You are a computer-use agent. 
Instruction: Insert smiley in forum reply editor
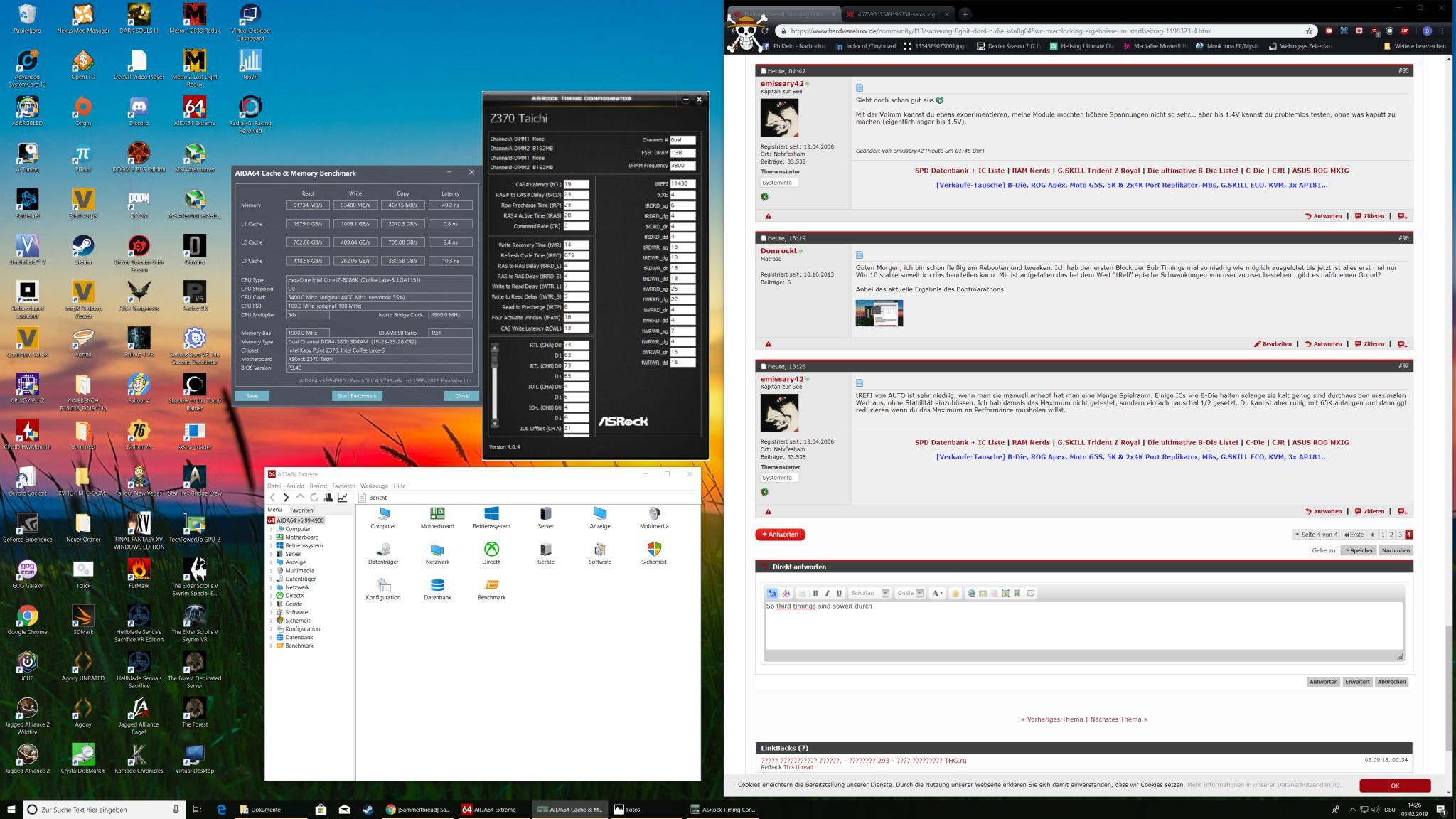[x=955, y=593]
